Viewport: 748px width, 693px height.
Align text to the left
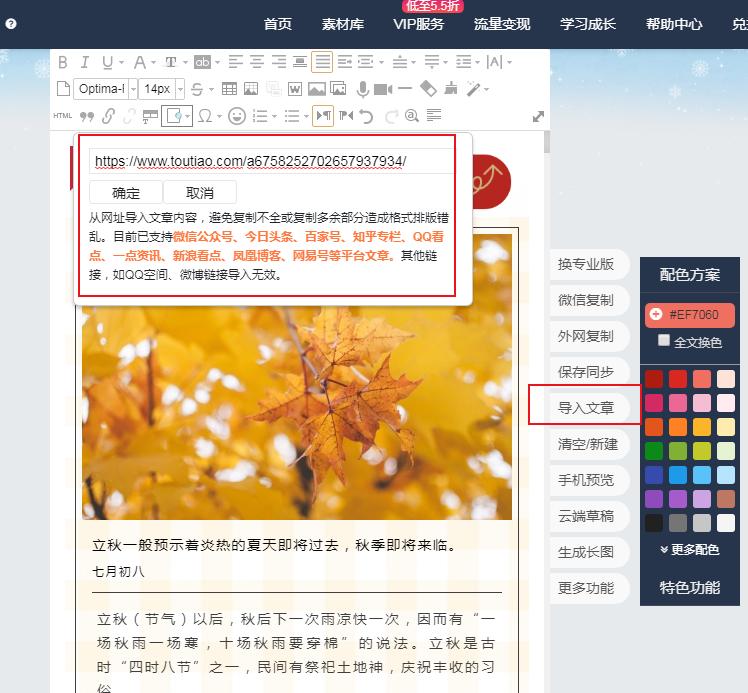tap(235, 62)
